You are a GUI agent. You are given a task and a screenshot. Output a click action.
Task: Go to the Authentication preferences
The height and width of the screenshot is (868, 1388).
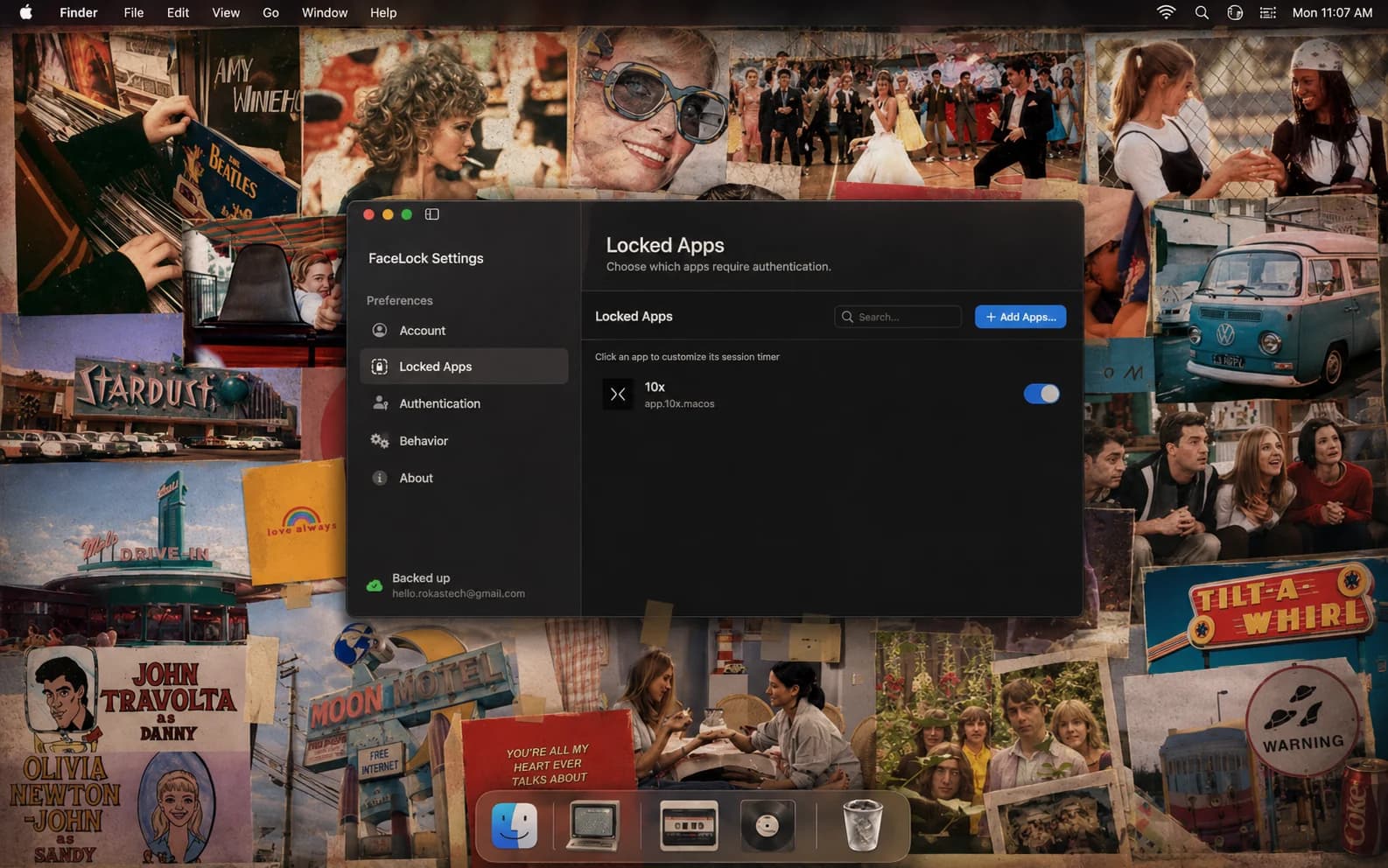pyautogui.click(x=464, y=403)
